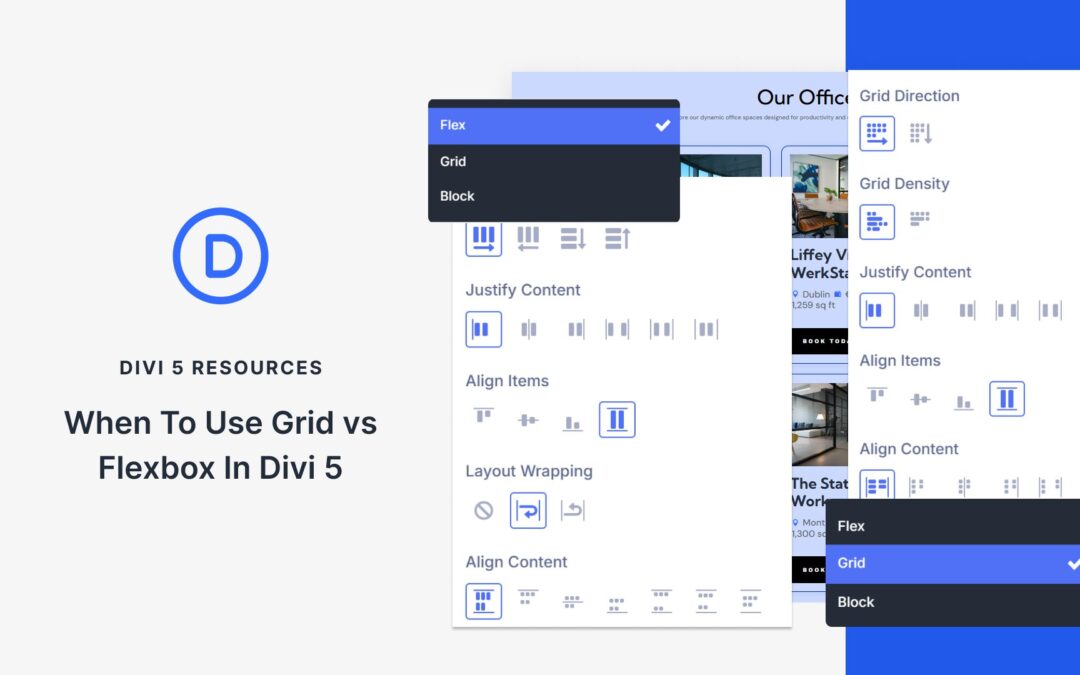Viewport: 1080px width, 675px height.
Task: Select the space-around Align Content icon
Action: coord(705,601)
